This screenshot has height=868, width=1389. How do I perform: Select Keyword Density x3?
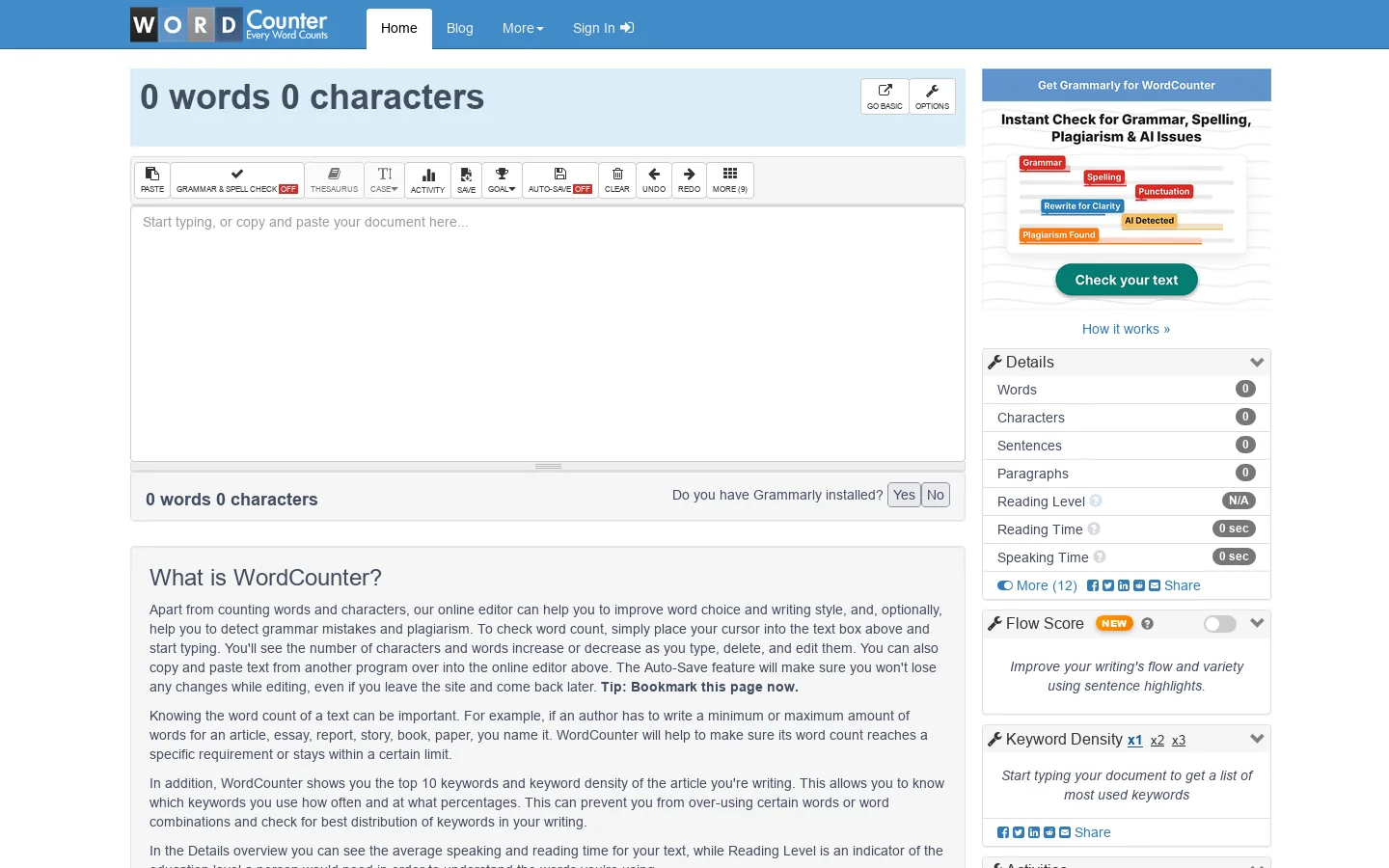click(1179, 741)
